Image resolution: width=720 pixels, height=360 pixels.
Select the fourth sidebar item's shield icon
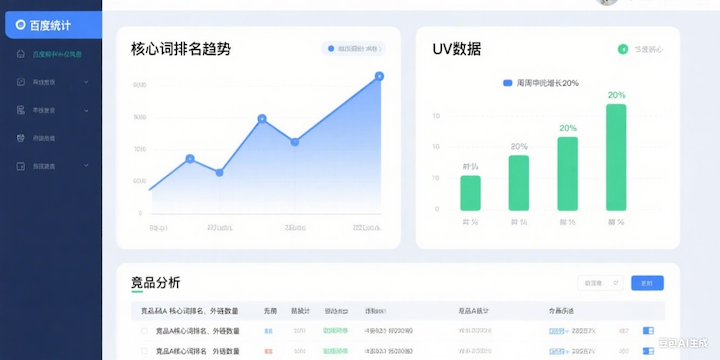[x=21, y=138]
